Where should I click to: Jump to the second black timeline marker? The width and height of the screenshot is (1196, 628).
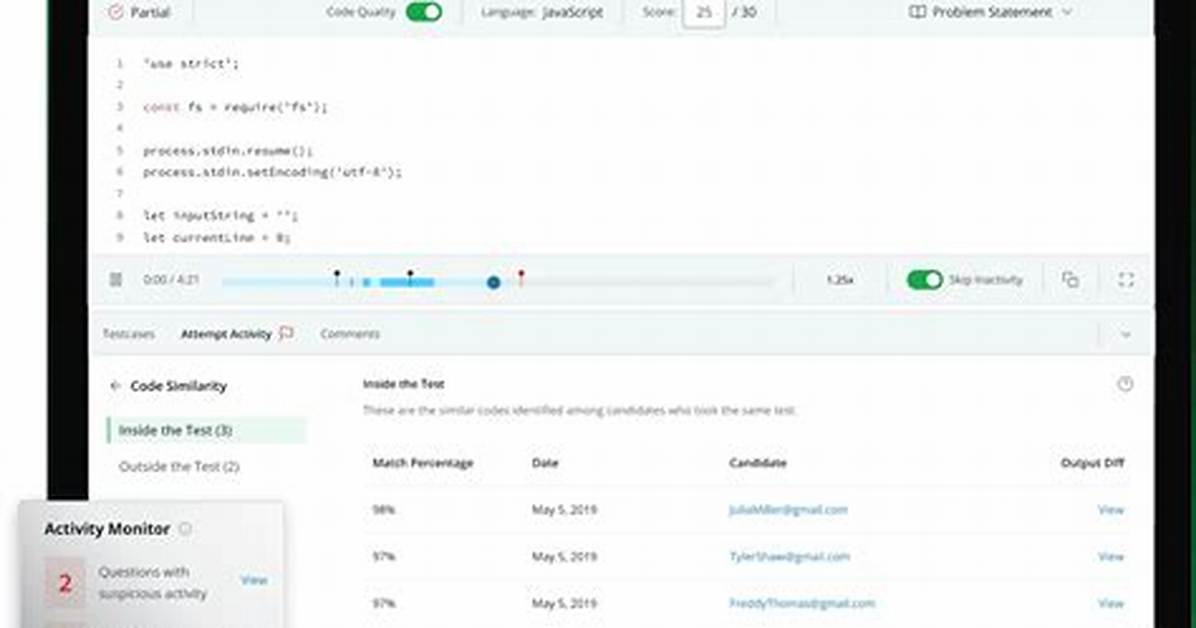click(x=410, y=278)
